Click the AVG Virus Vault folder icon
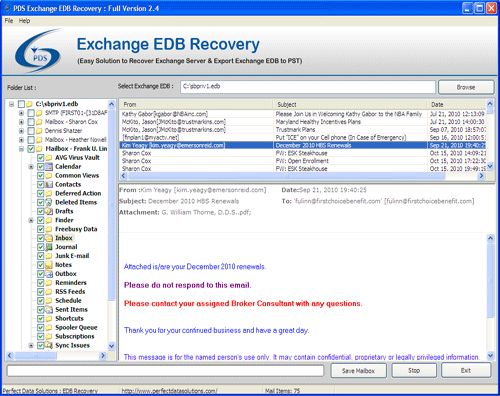Image resolution: width=500 pixels, height=396 pixels. (x=49, y=158)
